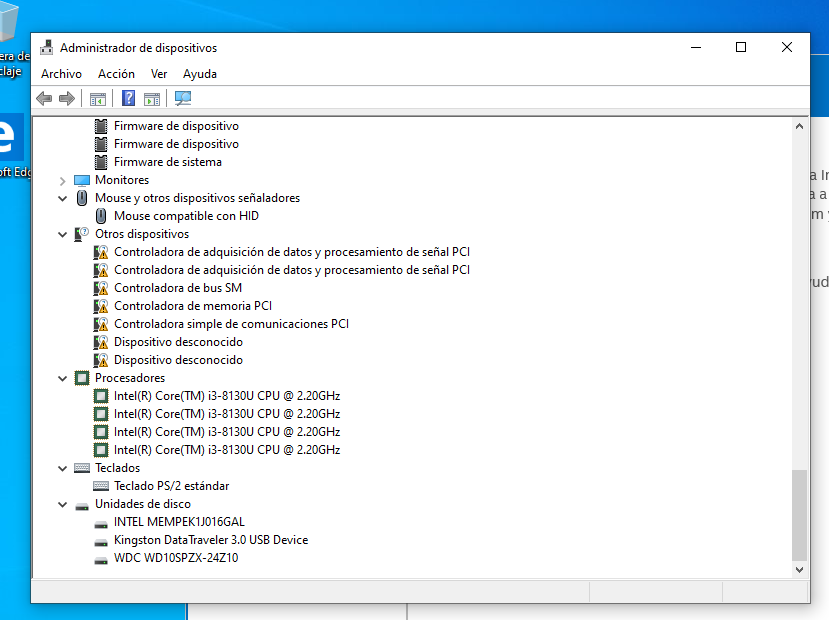Click the show/hide action pane icon
Viewport: 829px width, 620px height.
coord(152,99)
